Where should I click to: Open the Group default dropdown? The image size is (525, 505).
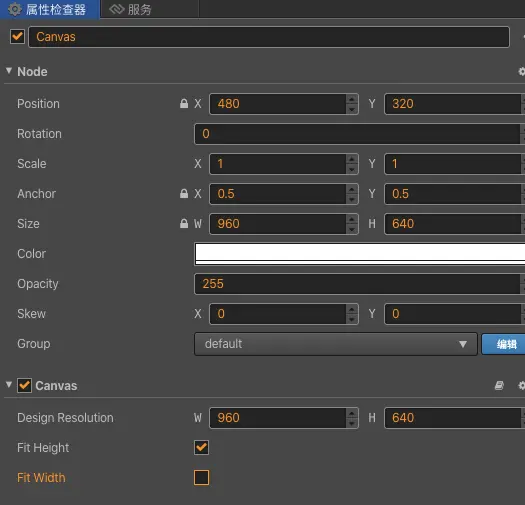336,344
